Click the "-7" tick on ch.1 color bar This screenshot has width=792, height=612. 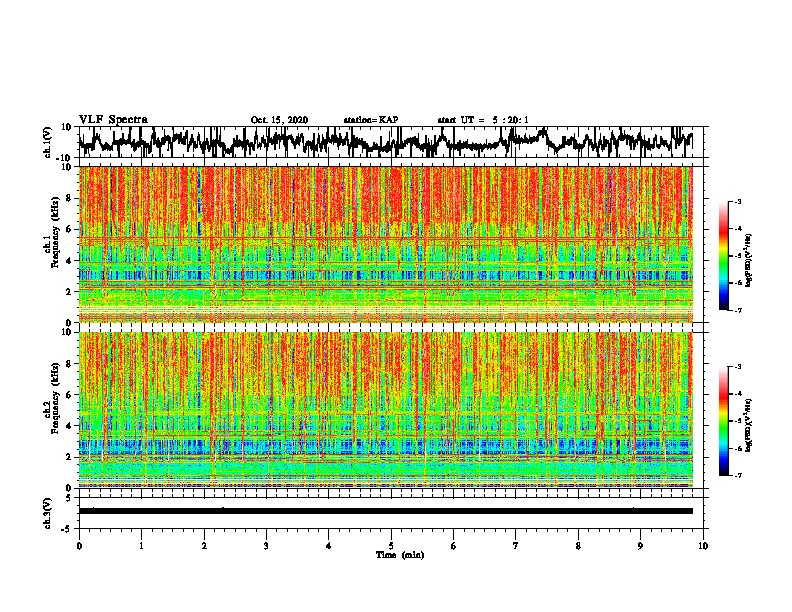[x=737, y=310]
